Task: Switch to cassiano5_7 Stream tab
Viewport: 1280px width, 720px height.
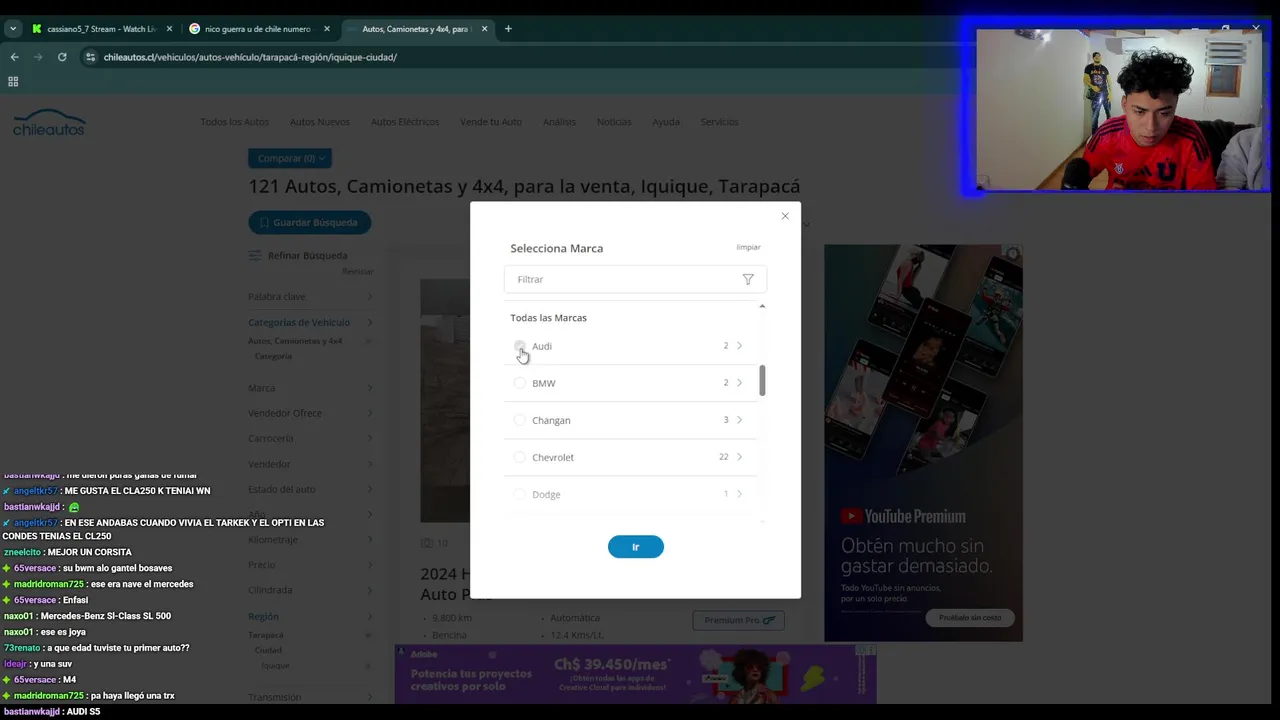Action: (x=100, y=29)
